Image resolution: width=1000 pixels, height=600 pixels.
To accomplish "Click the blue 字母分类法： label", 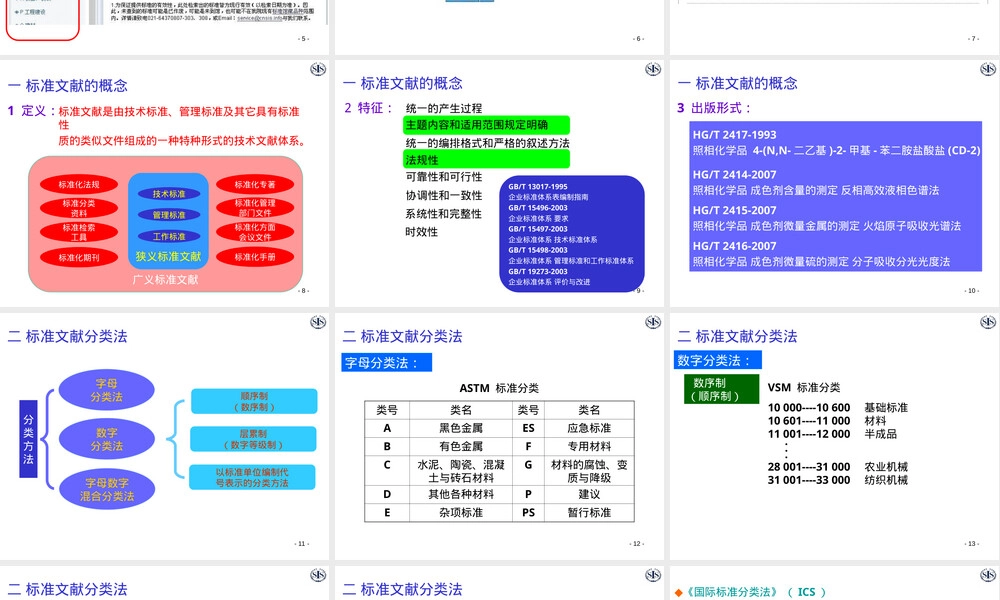I will pyautogui.click(x=386, y=363).
